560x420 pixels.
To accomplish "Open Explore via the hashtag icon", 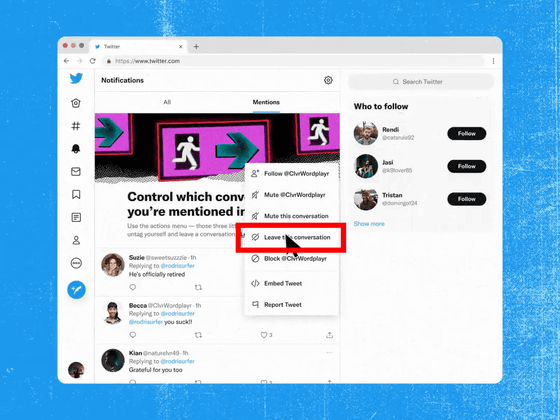I will [76, 126].
